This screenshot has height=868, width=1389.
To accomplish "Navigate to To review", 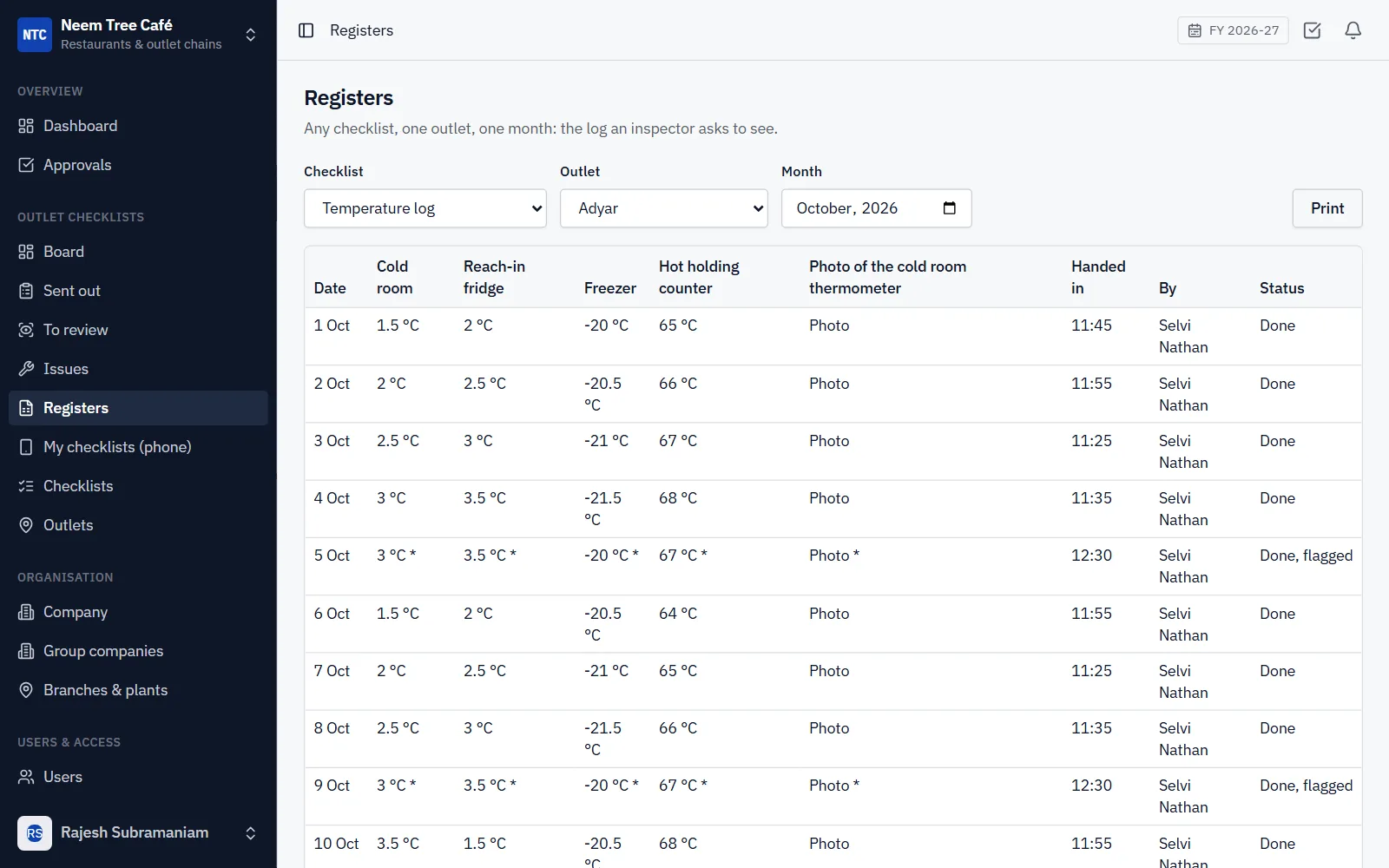I will (x=138, y=330).
